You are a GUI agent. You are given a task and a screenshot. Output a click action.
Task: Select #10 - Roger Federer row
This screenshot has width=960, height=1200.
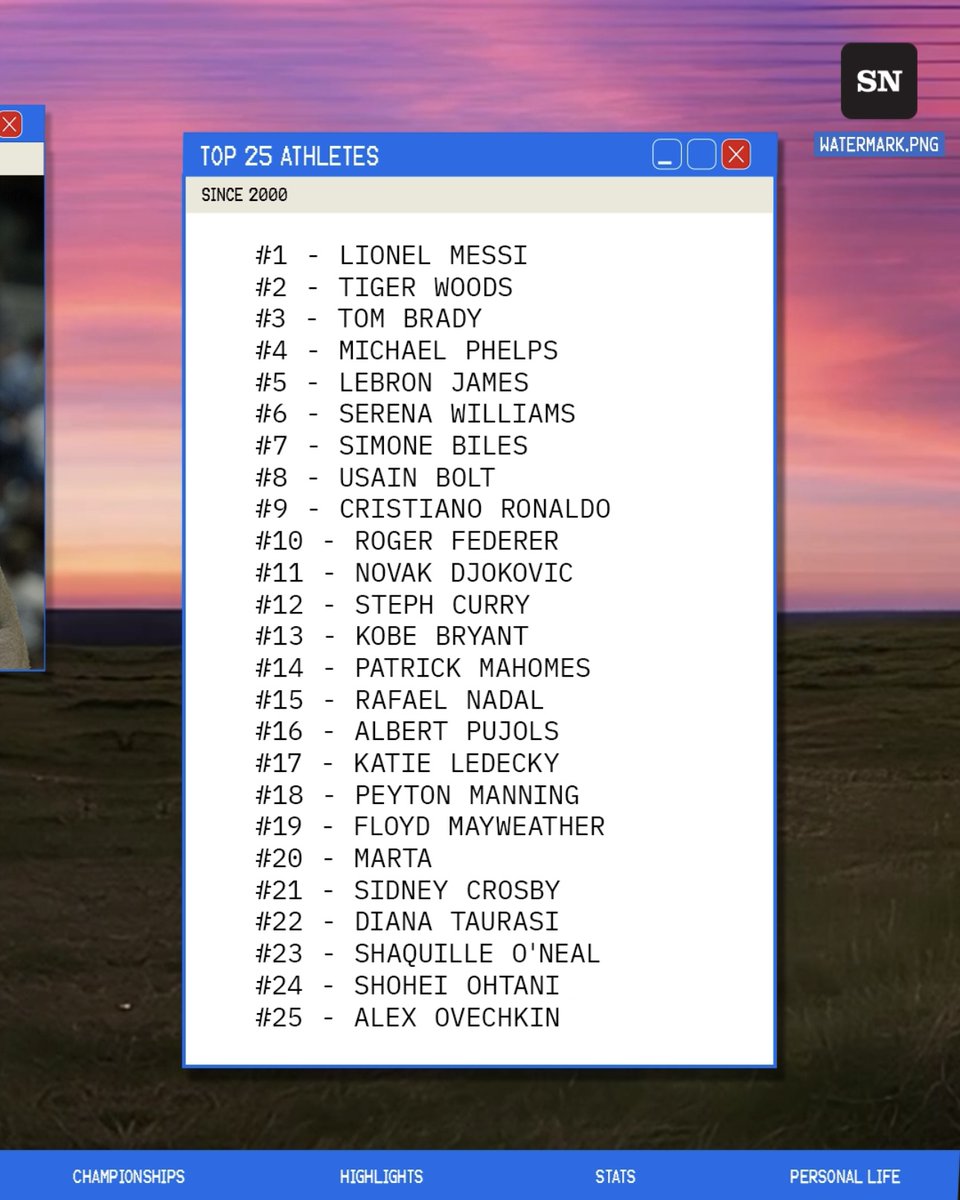click(x=407, y=541)
